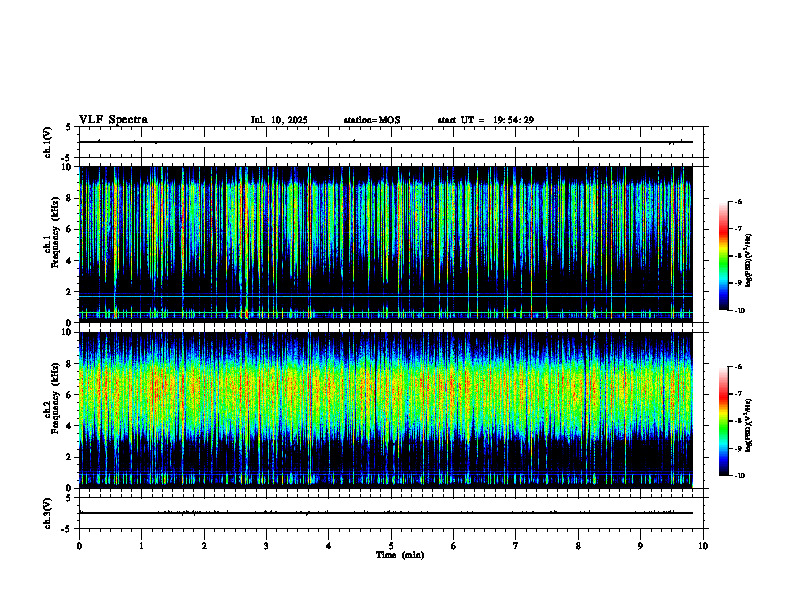Click the "10" tick on the time axis
Viewport: 792px width, 612px height.
tap(703, 546)
